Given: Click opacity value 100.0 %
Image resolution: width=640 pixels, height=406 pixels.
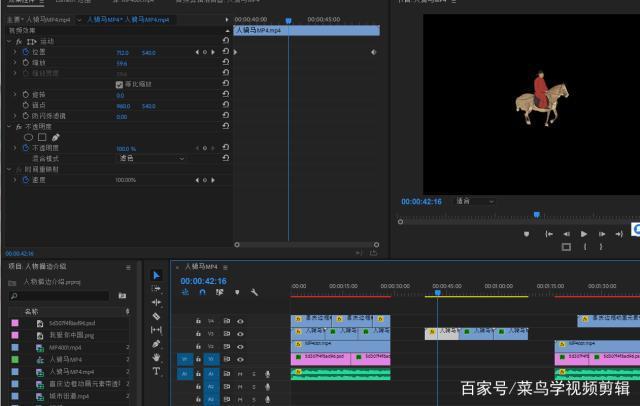Looking at the screenshot, I should click(126, 149).
